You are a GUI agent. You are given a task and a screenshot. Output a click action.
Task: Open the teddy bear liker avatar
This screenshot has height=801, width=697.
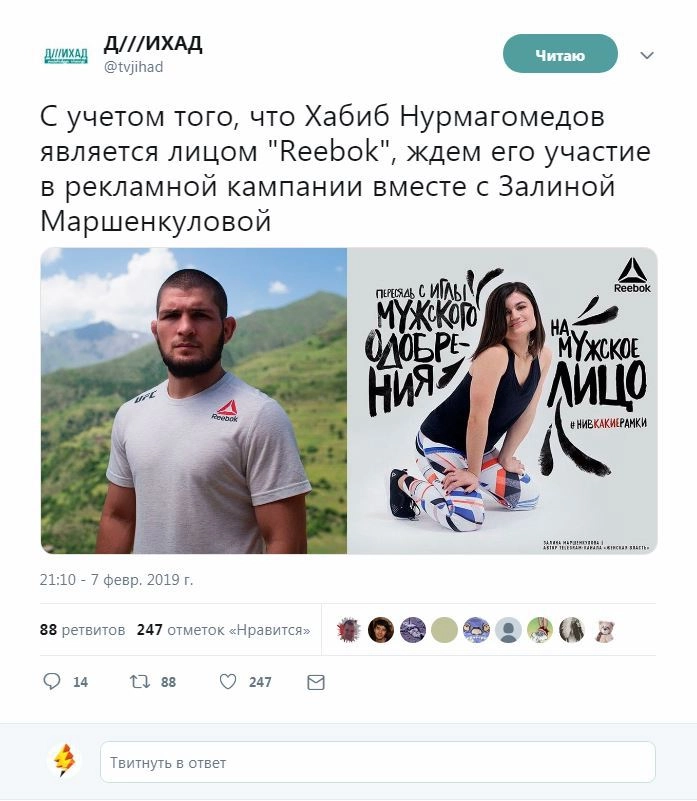[604, 630]
